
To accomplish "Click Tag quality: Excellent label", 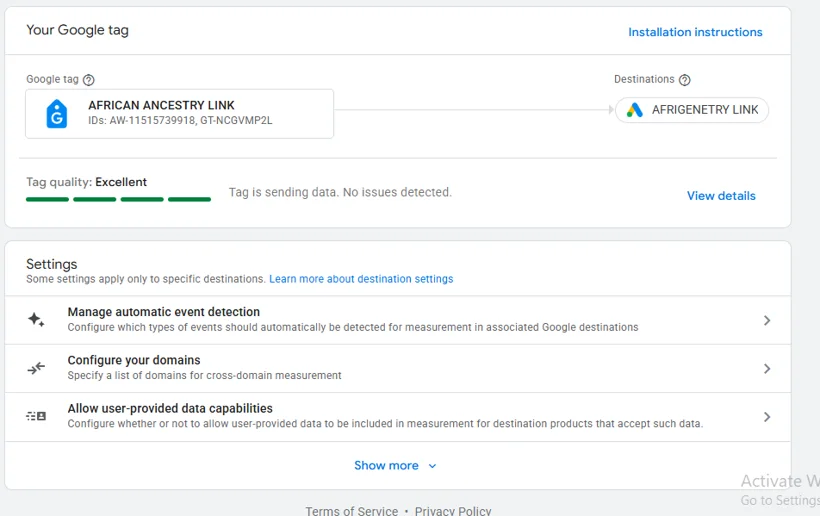I will [x=86, y=182].
